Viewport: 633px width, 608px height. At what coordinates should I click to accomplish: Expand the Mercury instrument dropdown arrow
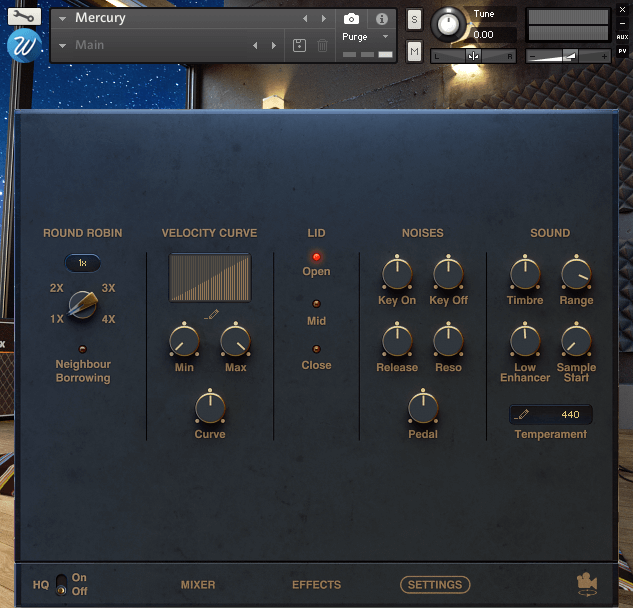coord(63,19)
